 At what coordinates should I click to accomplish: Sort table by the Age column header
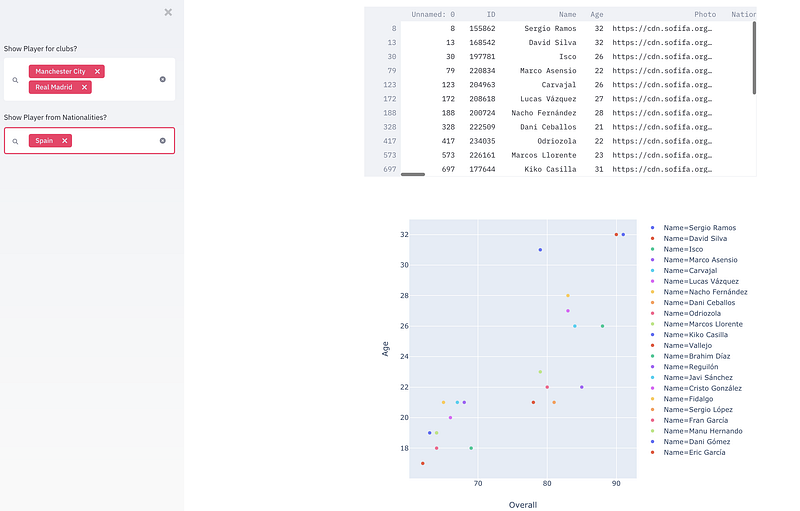tap(597, 14)
